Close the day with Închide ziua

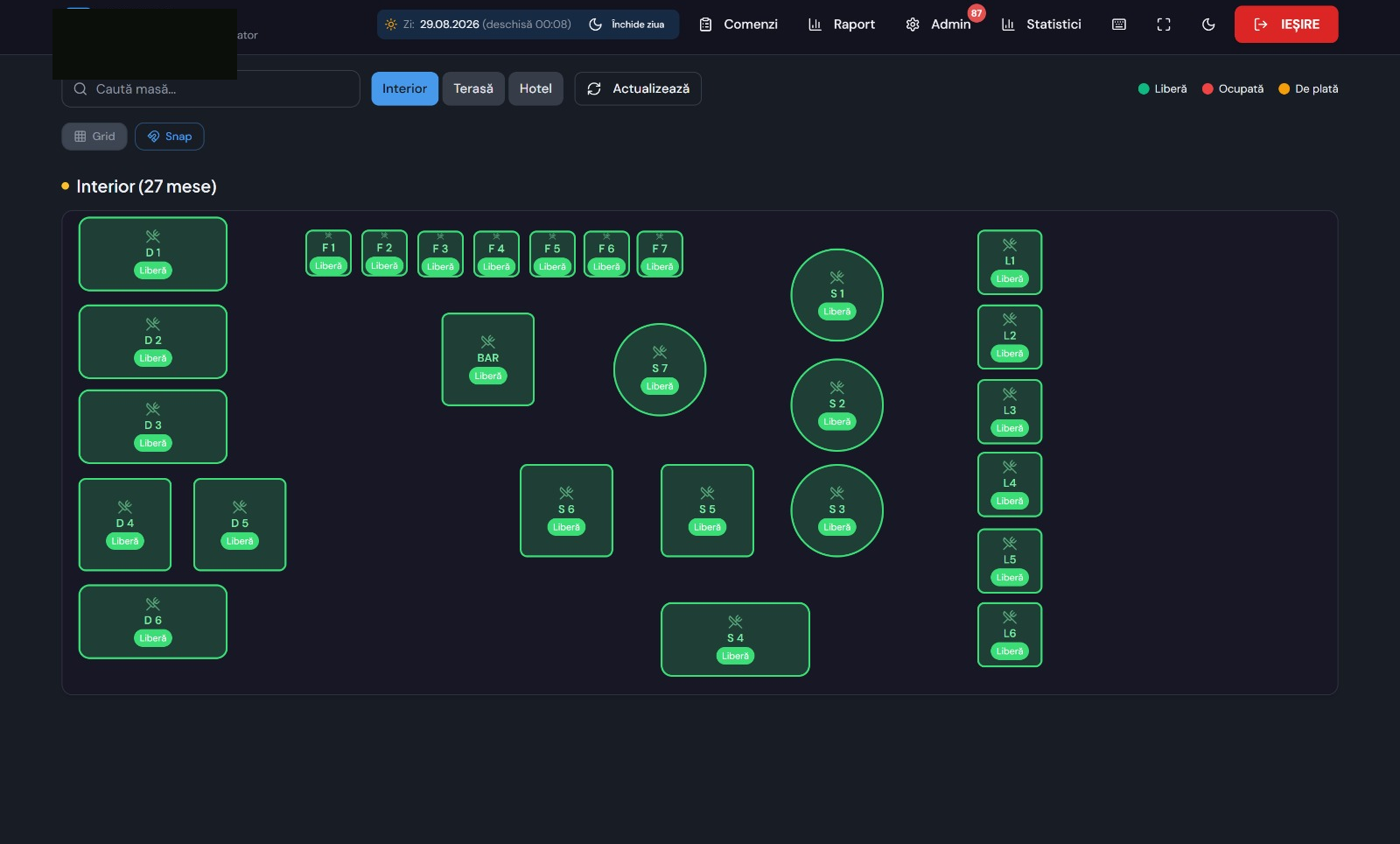[x=627, y=25]
